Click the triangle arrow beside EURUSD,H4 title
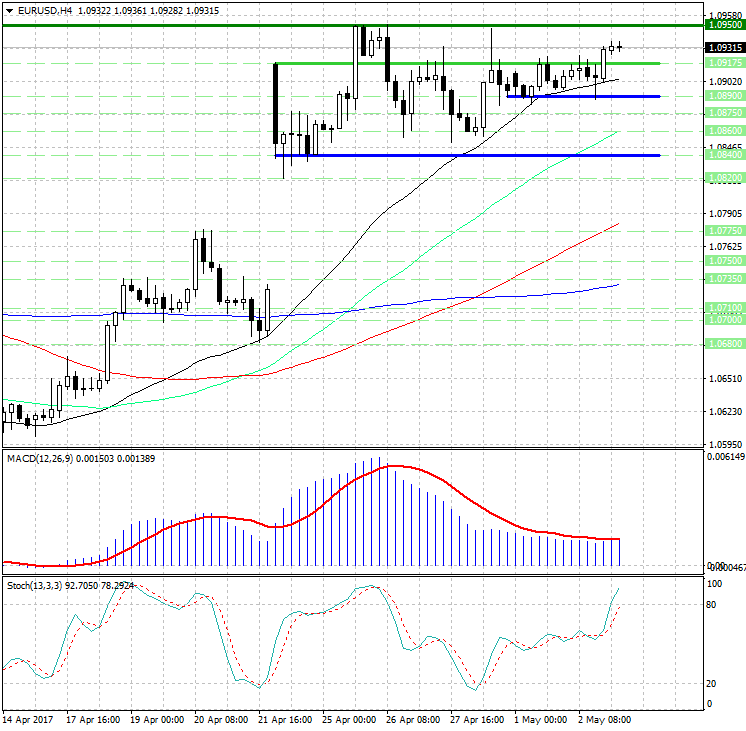Image resolution: width=746 pixels, height=731 pixels. point(8,10)
